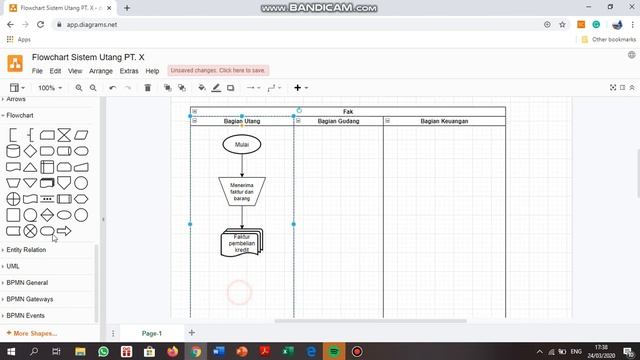The image size is (640, 360).
Task: Click the zoom in magnifier icon
Action: pyautogui.click(x=79, y=88)
